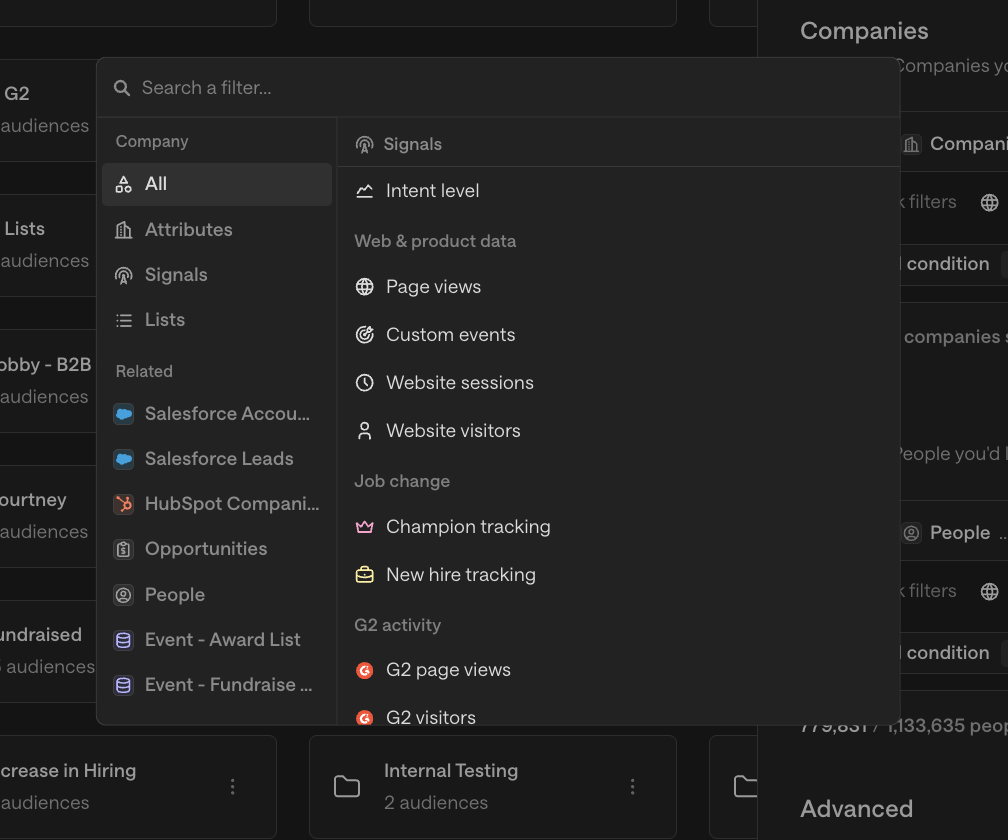Image resolution: width=1008 pixels, height=840 pixels.
Task: Click the Website sessions clock icon
Action: (x=364, y=383)
